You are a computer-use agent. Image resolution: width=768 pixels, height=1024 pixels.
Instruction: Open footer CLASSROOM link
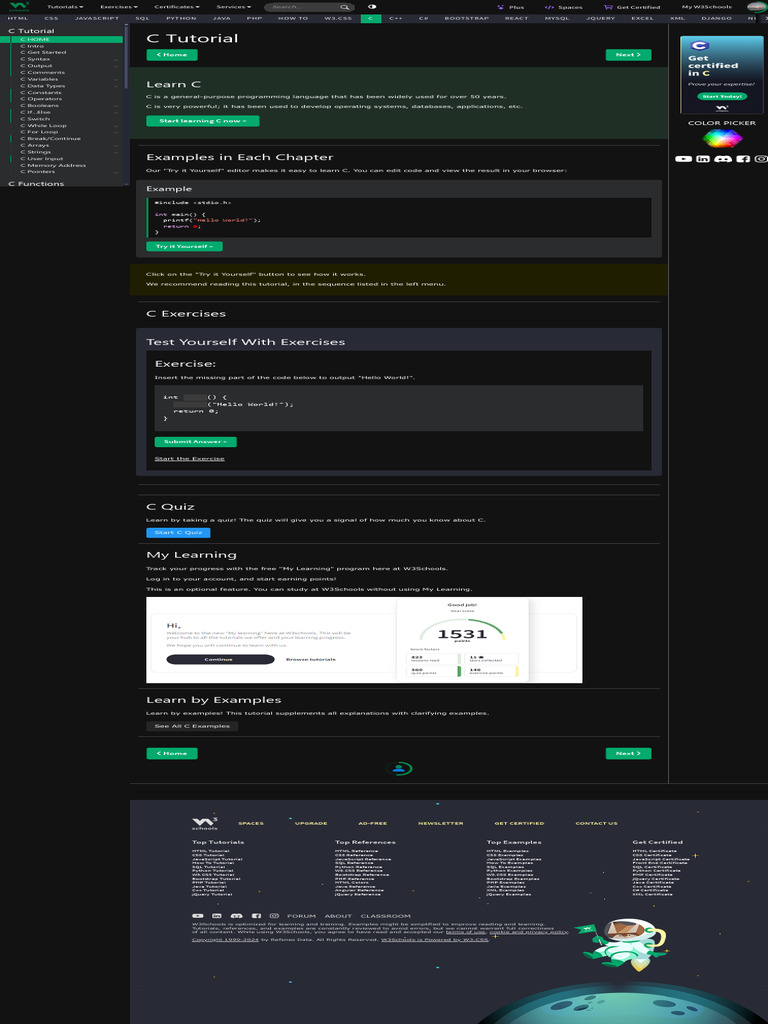tap(385, 916)
